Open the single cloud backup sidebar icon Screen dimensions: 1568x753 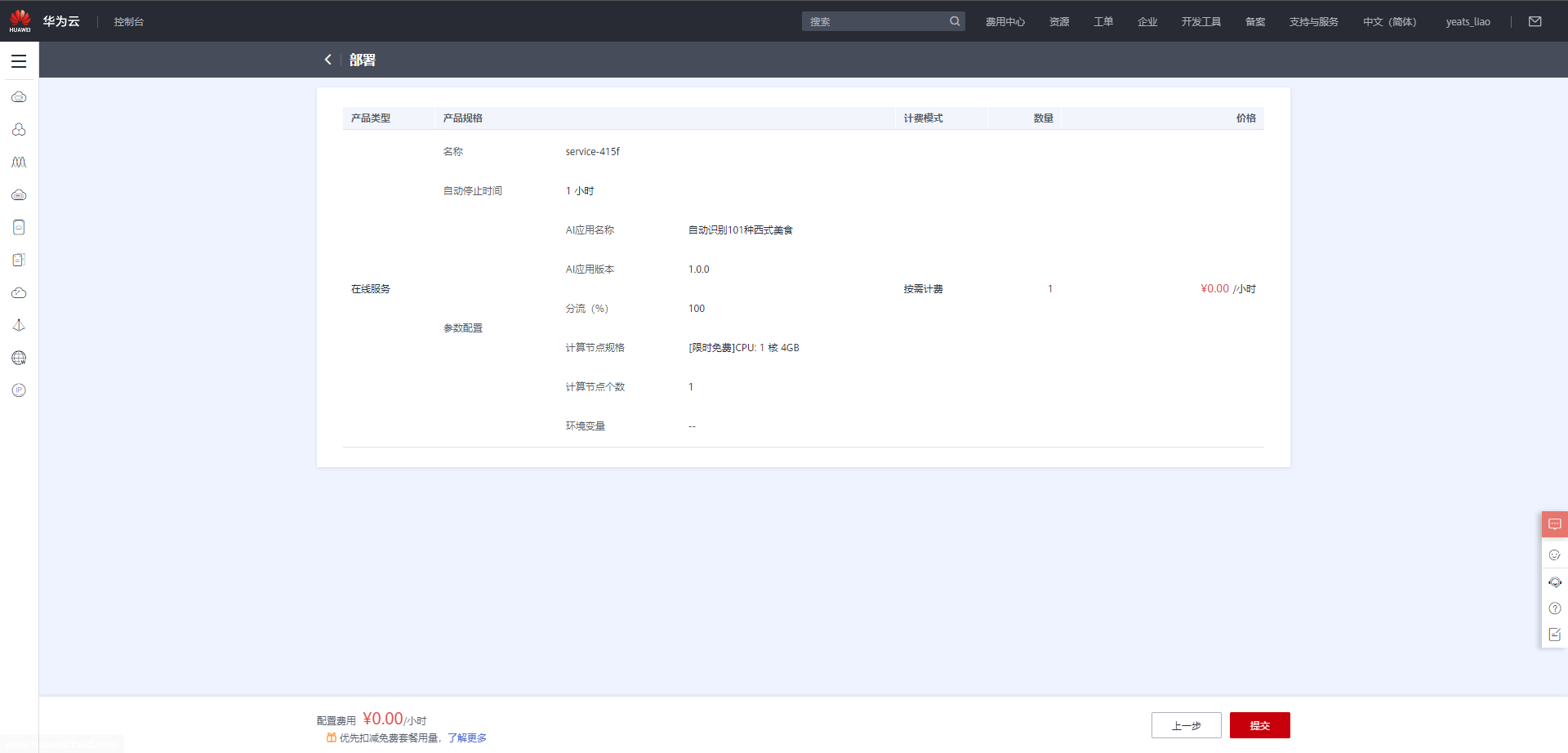coord(19,227)
